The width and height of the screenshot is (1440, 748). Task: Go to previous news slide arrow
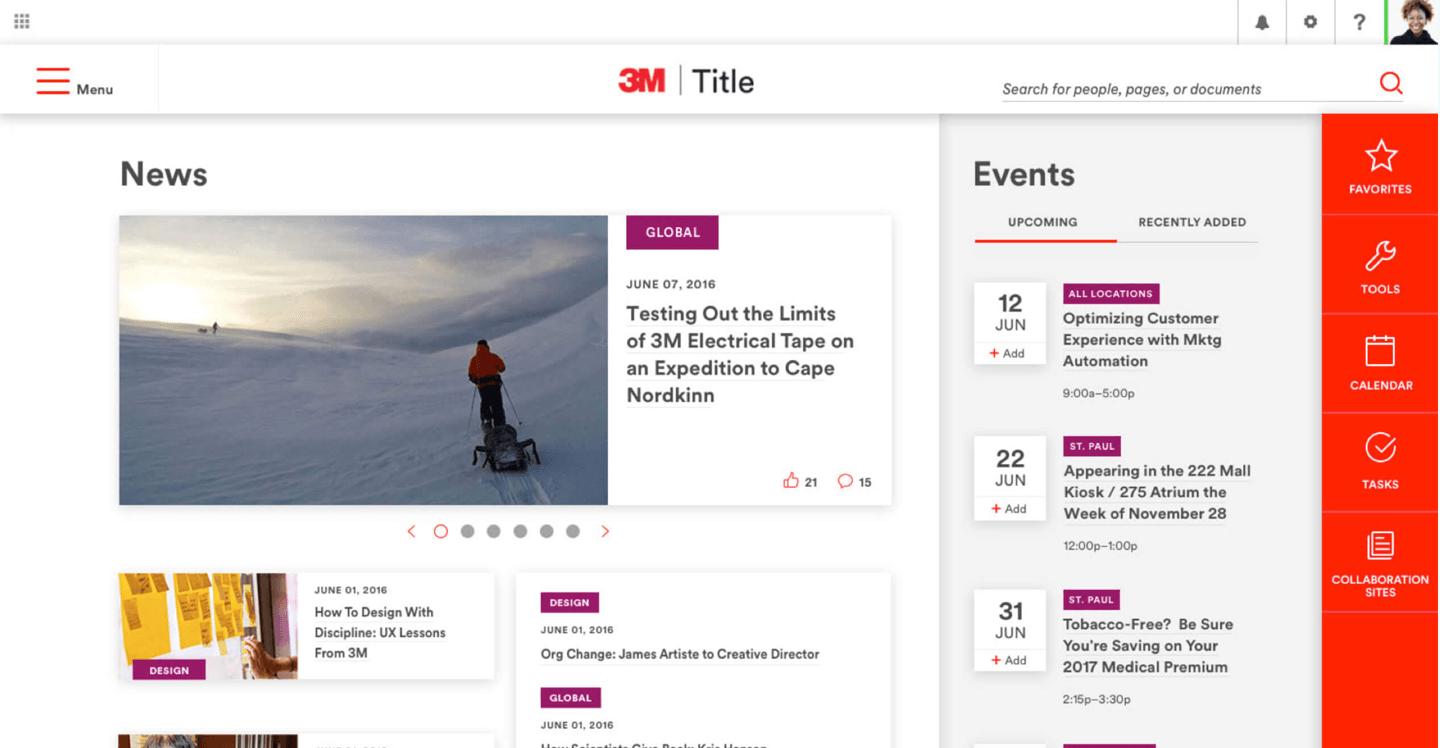click(x=411, y=532)
